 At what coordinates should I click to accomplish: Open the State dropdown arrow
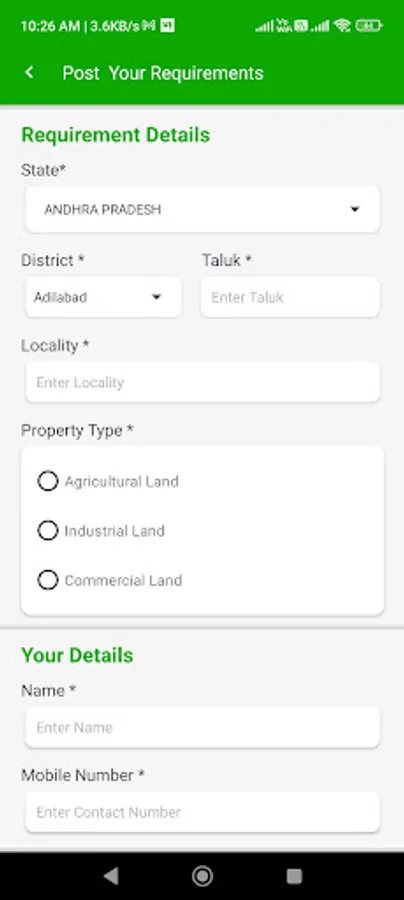[355, 210]
